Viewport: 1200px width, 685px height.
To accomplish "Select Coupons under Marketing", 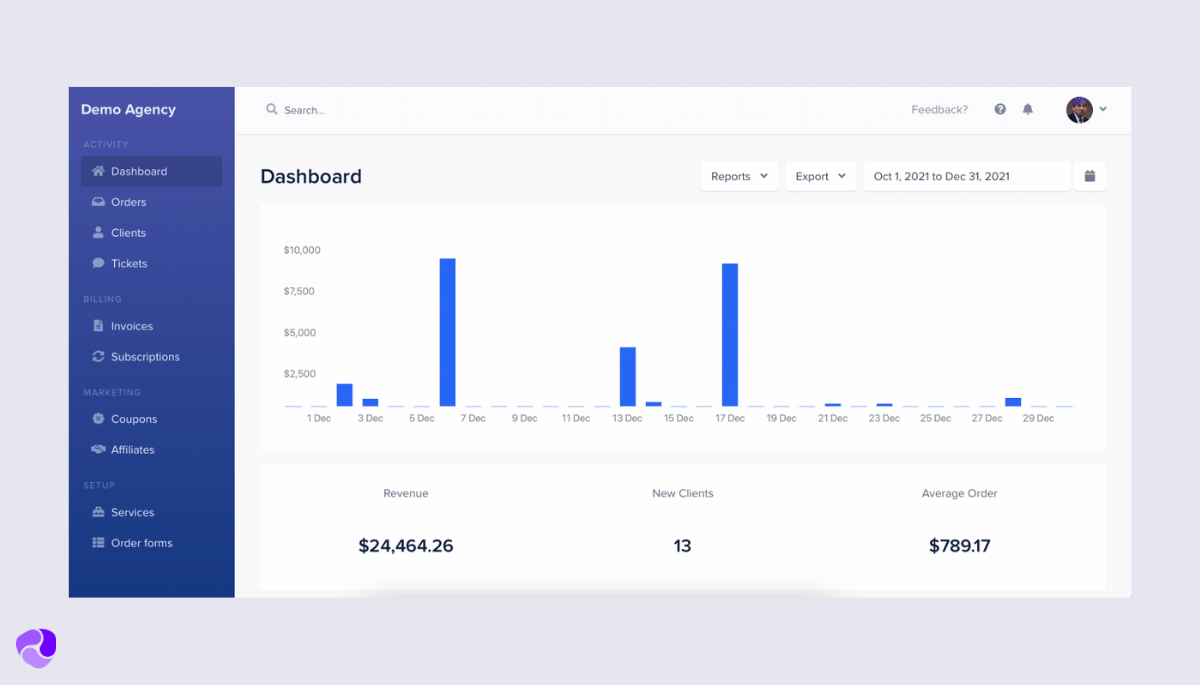I will point(134,419).
